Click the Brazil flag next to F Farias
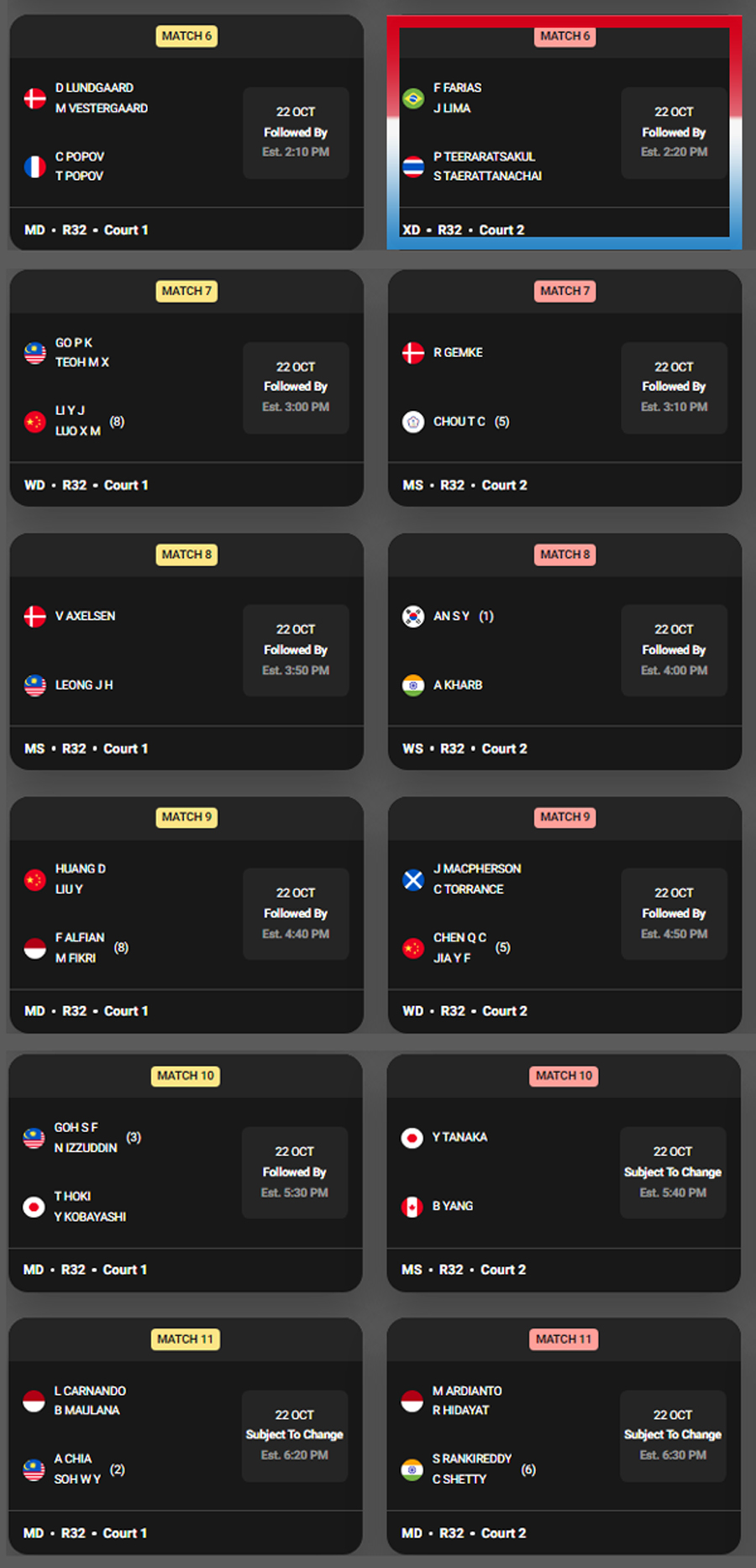The width and height of the screenshot is (756, 1568). 412,98
